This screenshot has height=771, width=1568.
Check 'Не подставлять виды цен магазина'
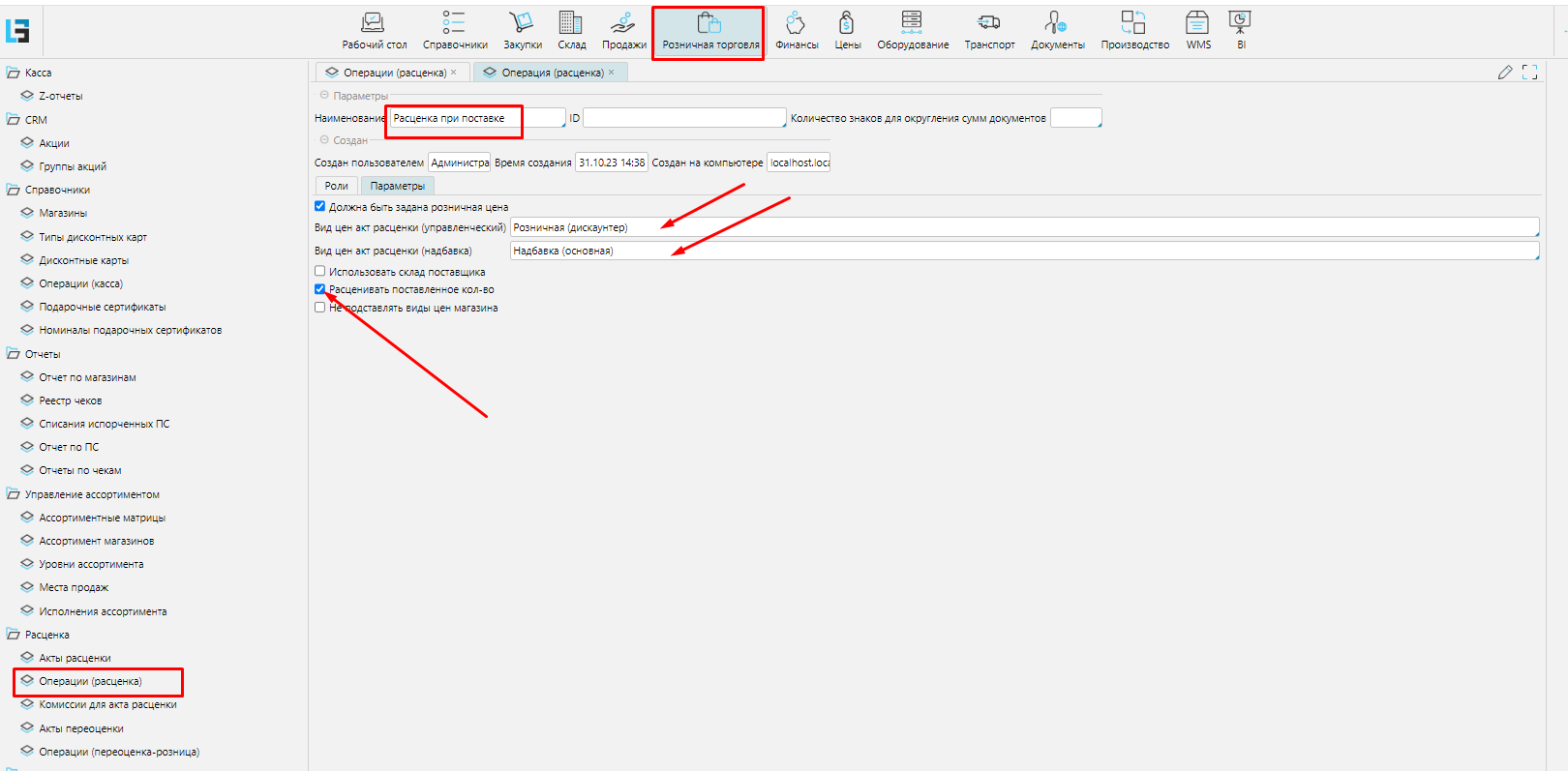pos(320,308)
